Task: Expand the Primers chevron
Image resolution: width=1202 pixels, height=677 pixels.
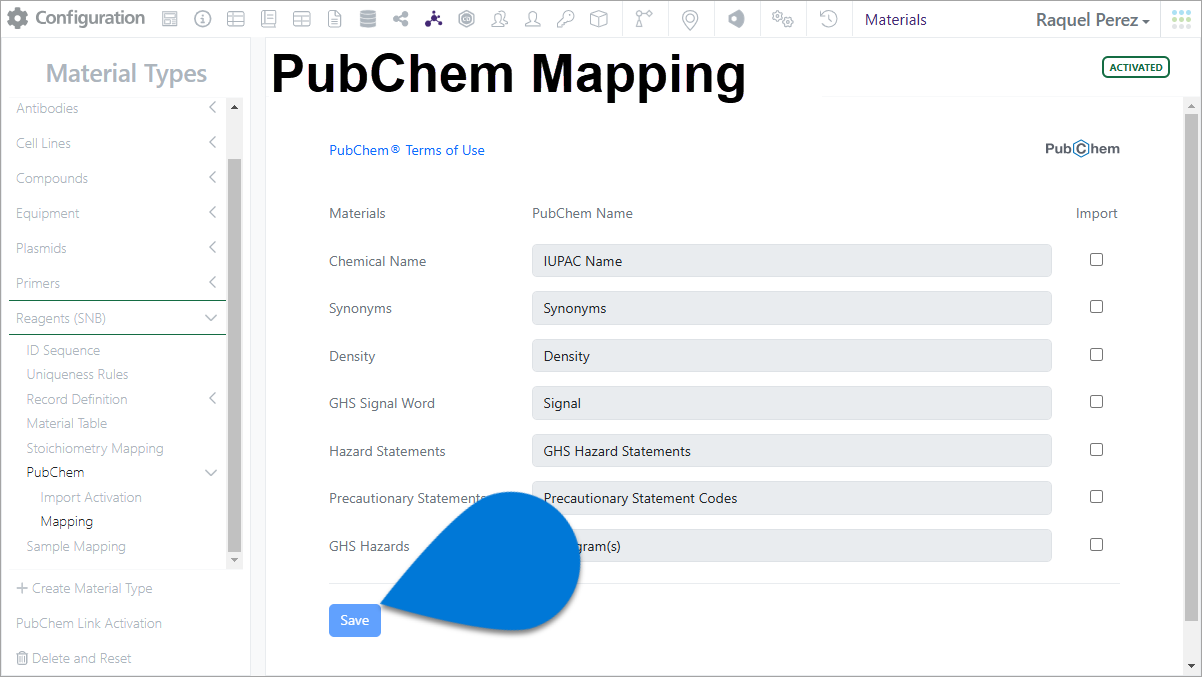Action: click(x=212, y=283)
